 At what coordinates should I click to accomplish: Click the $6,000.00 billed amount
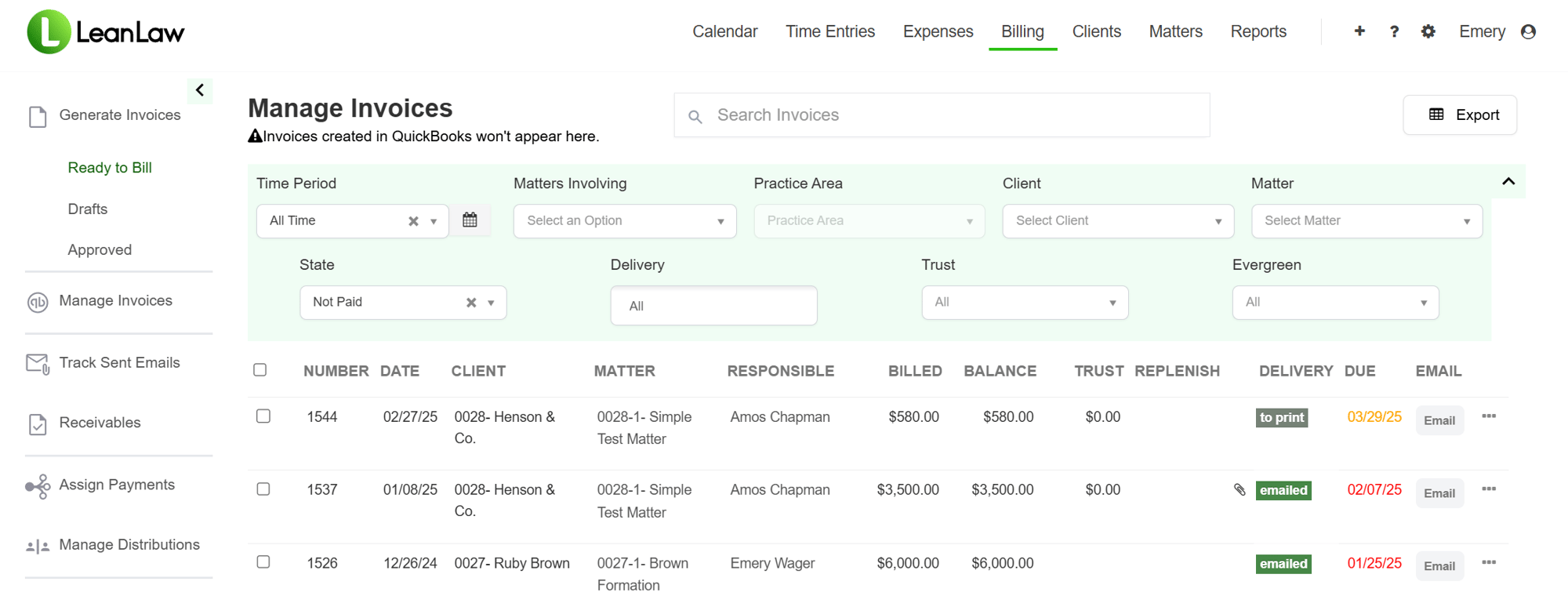[908, 563]
